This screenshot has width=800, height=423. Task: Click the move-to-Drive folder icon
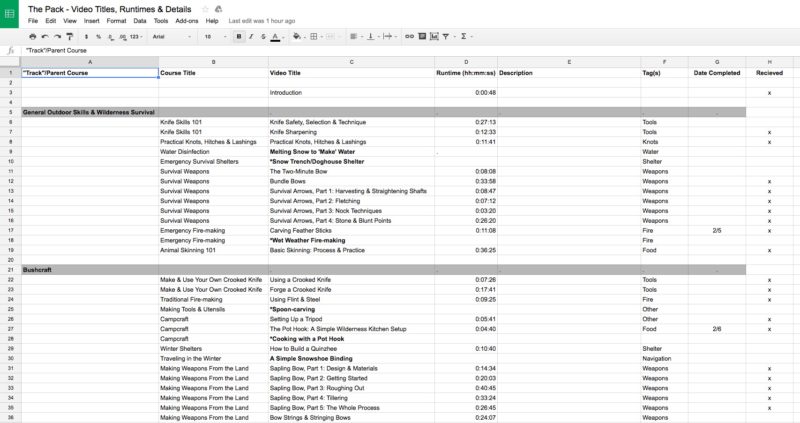click(x=218, y=9)
